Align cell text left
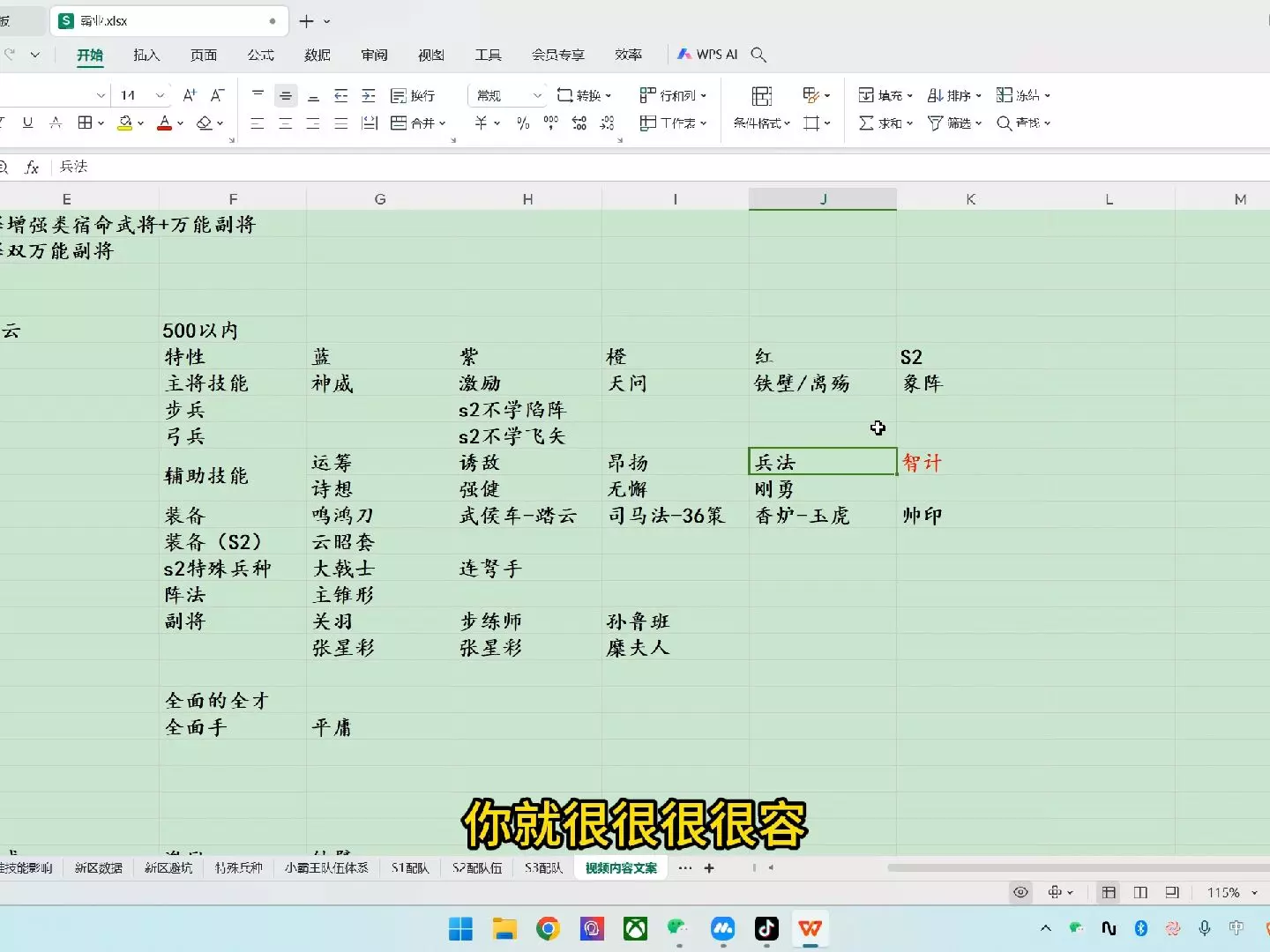1270x952 pixels. coord(258,123)
